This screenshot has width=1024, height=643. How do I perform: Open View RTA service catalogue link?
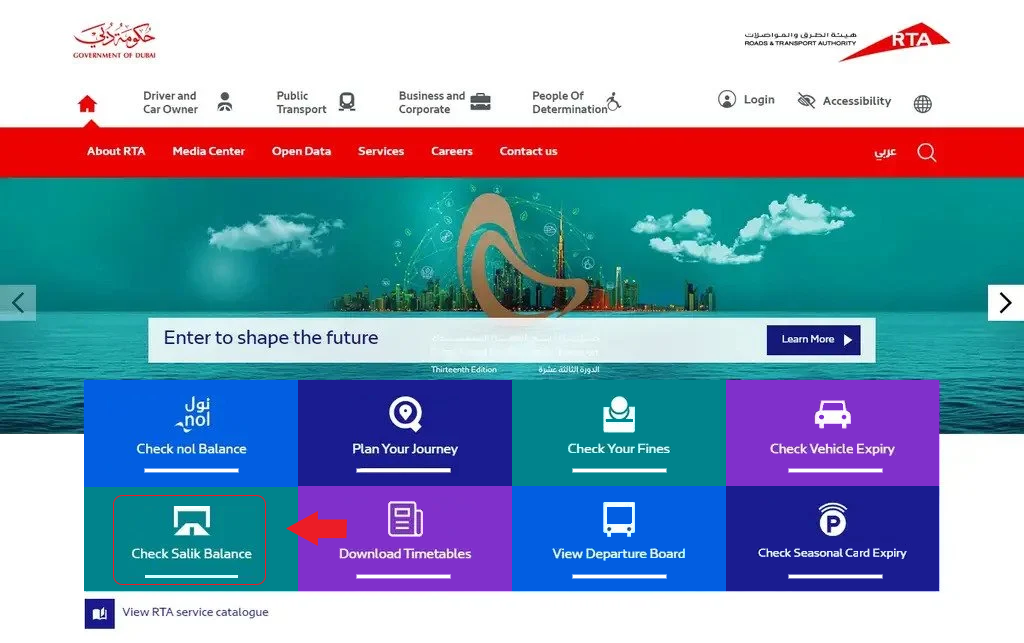(195, 612)
